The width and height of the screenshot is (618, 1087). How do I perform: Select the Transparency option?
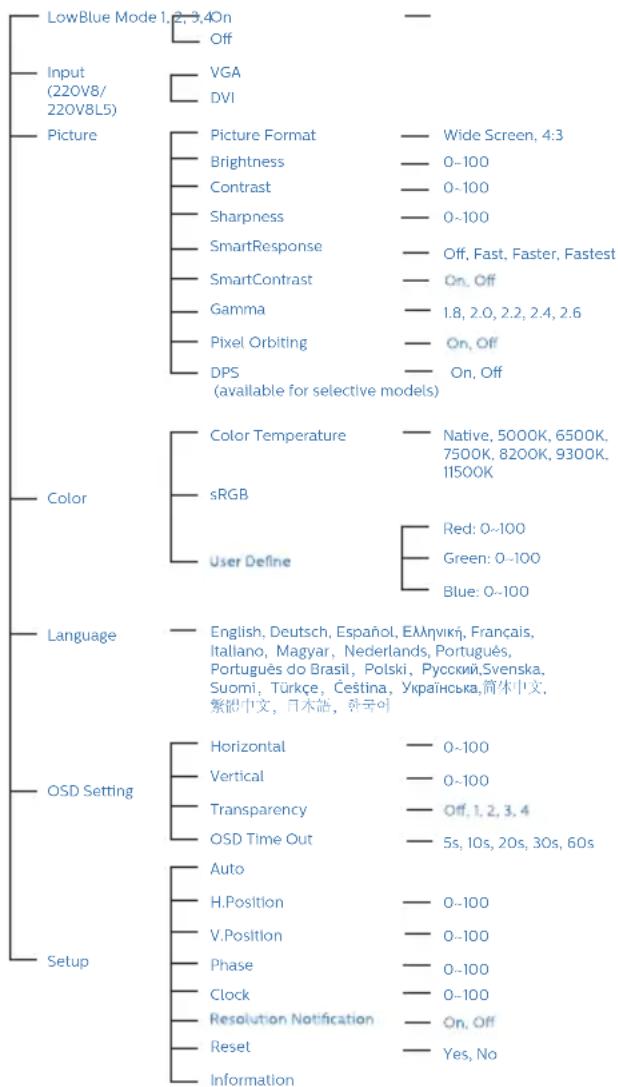pos(258,810)
